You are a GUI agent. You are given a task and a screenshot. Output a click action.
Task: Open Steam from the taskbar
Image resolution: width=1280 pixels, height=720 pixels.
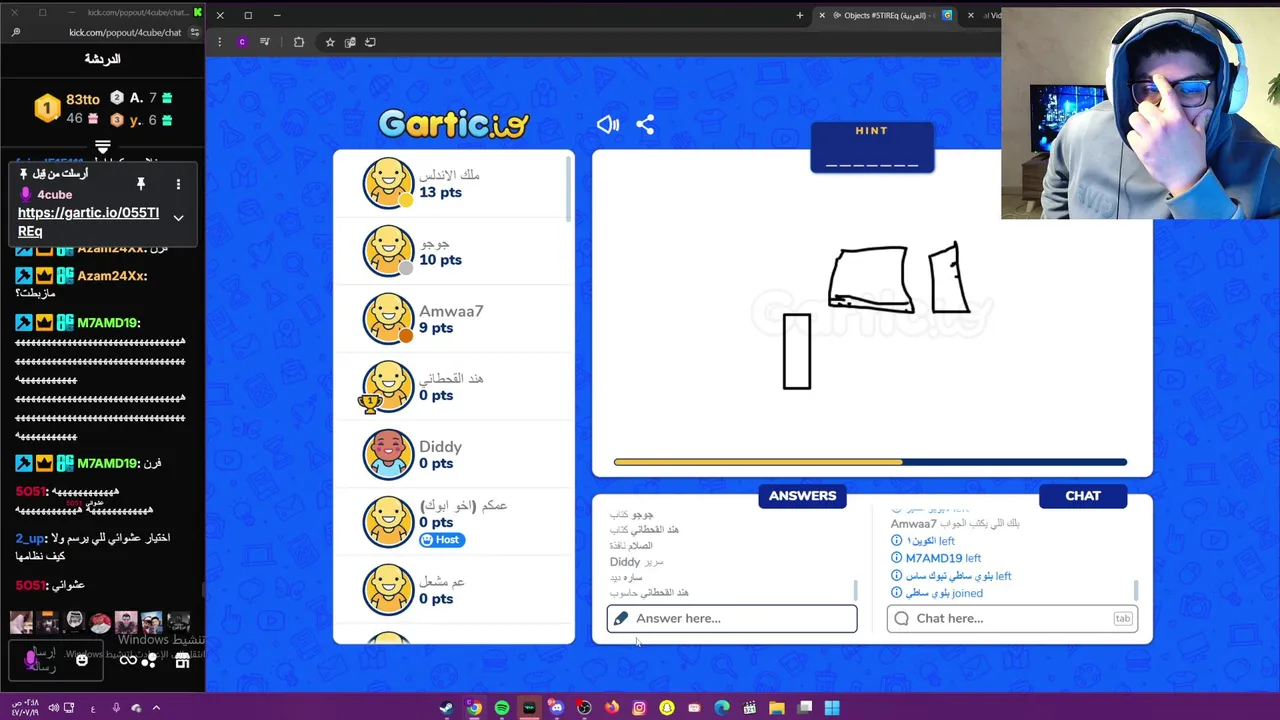(446, 708)
